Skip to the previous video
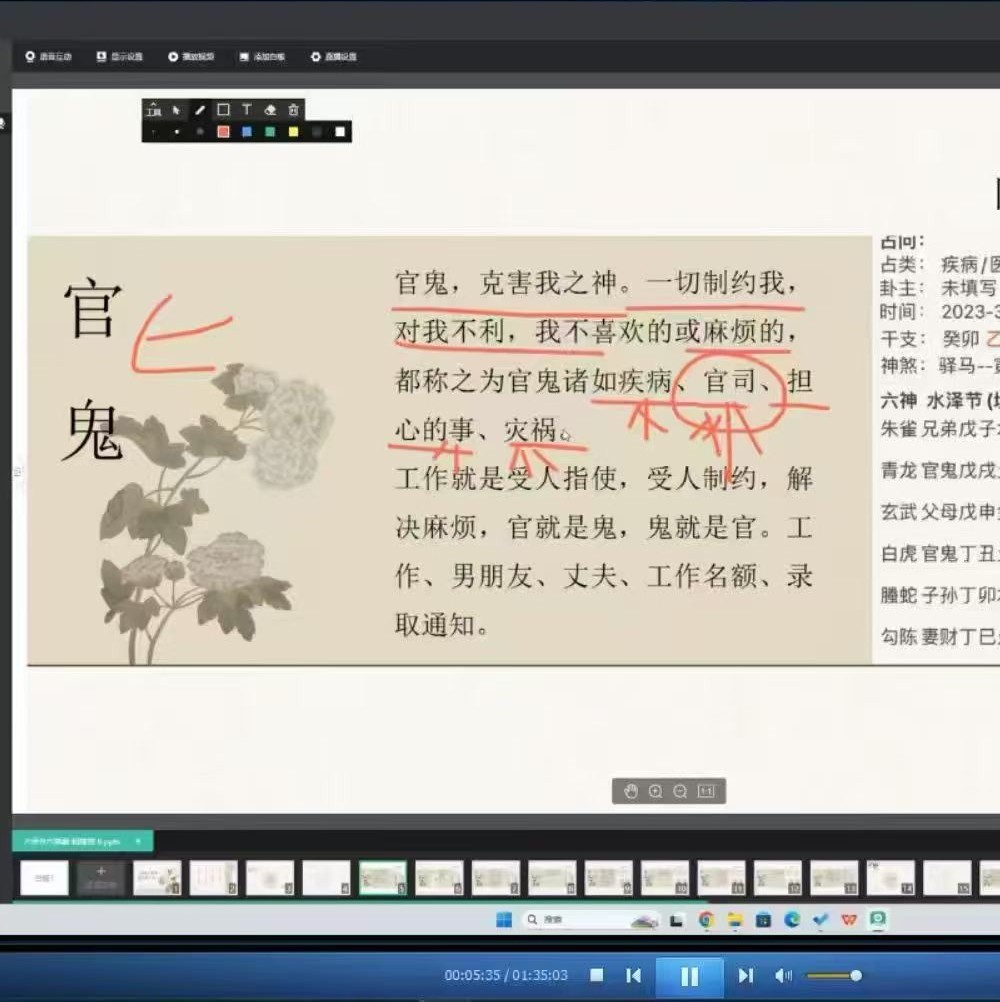 (633, 975)
